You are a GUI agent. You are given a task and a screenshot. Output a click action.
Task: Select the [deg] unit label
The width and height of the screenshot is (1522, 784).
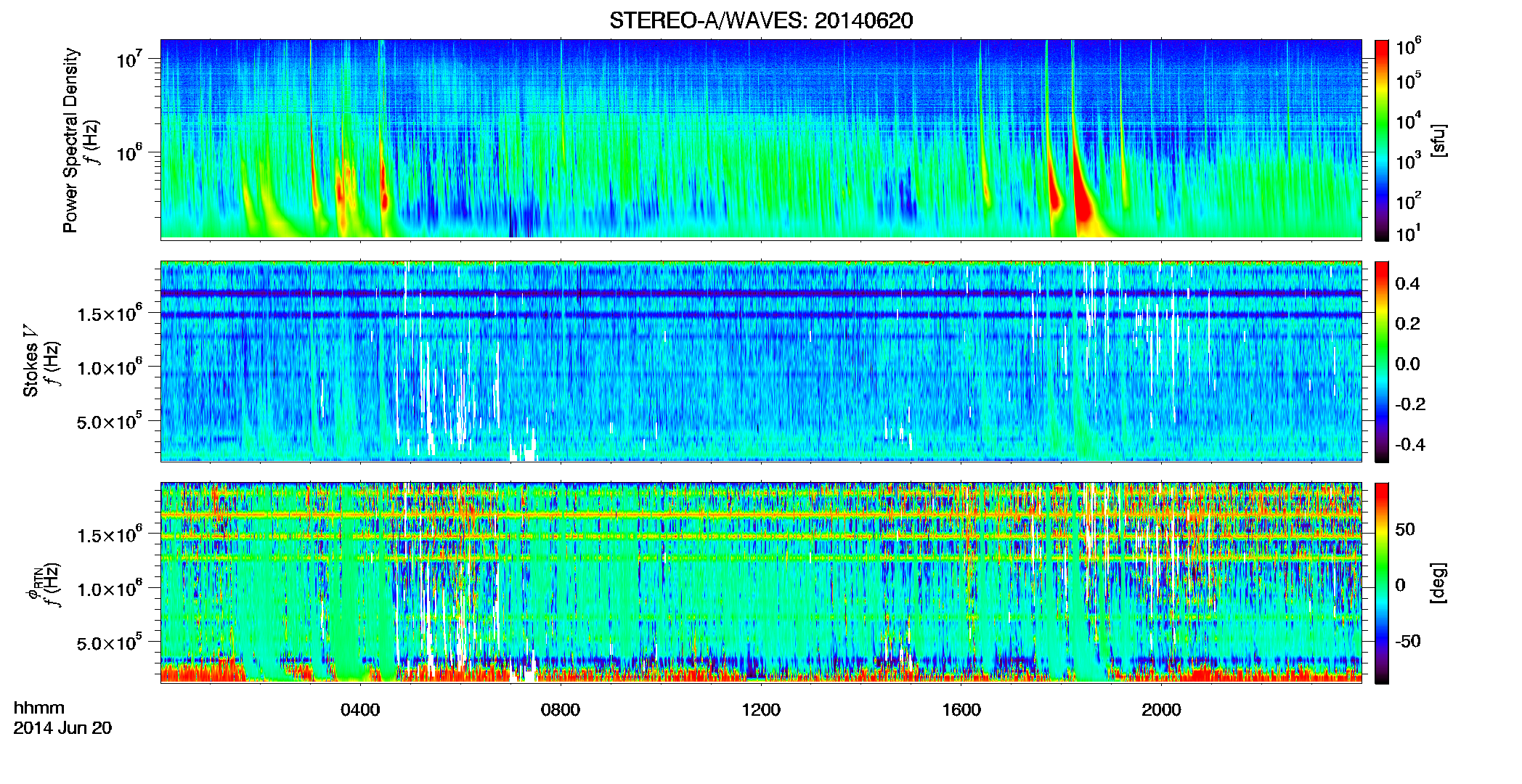click(1438, 583)
